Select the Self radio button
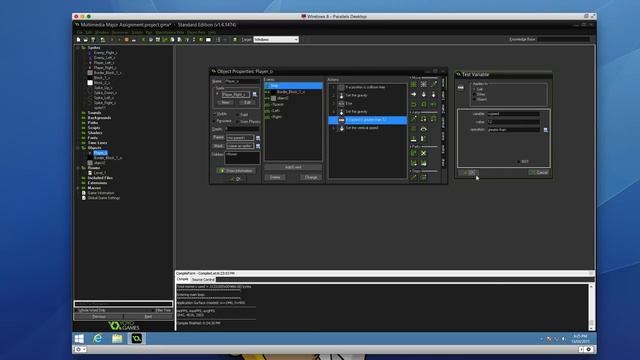The width and height of the screenshot is (640, 360). click(474, 89)
